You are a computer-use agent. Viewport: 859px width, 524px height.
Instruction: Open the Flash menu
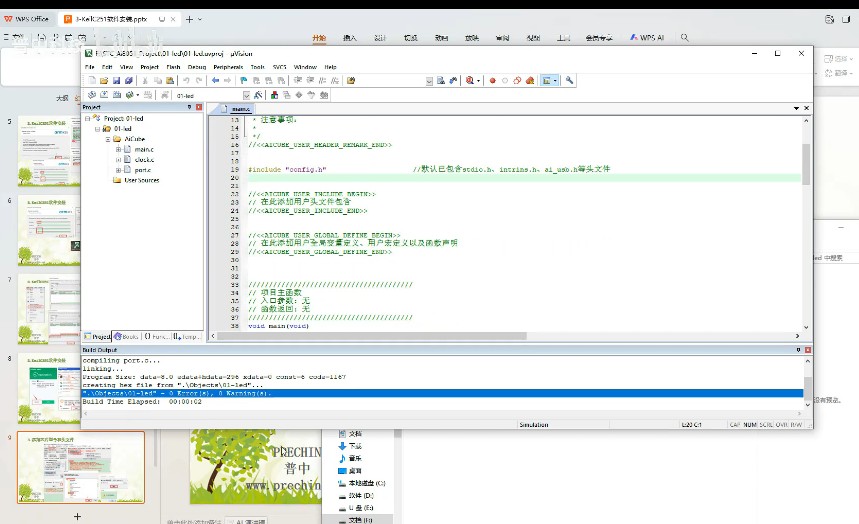173,66
